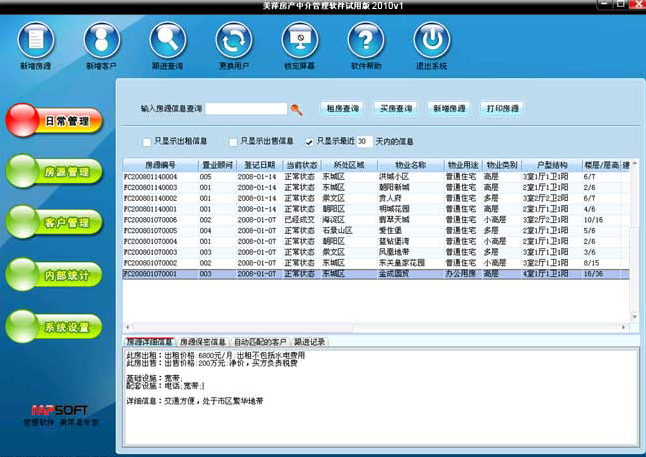The width and height of the screenshot is (646, 457).
Task: Click the 锁定屏幕 monitor icon
Action: pyautogui.click(x=300, y=40)
